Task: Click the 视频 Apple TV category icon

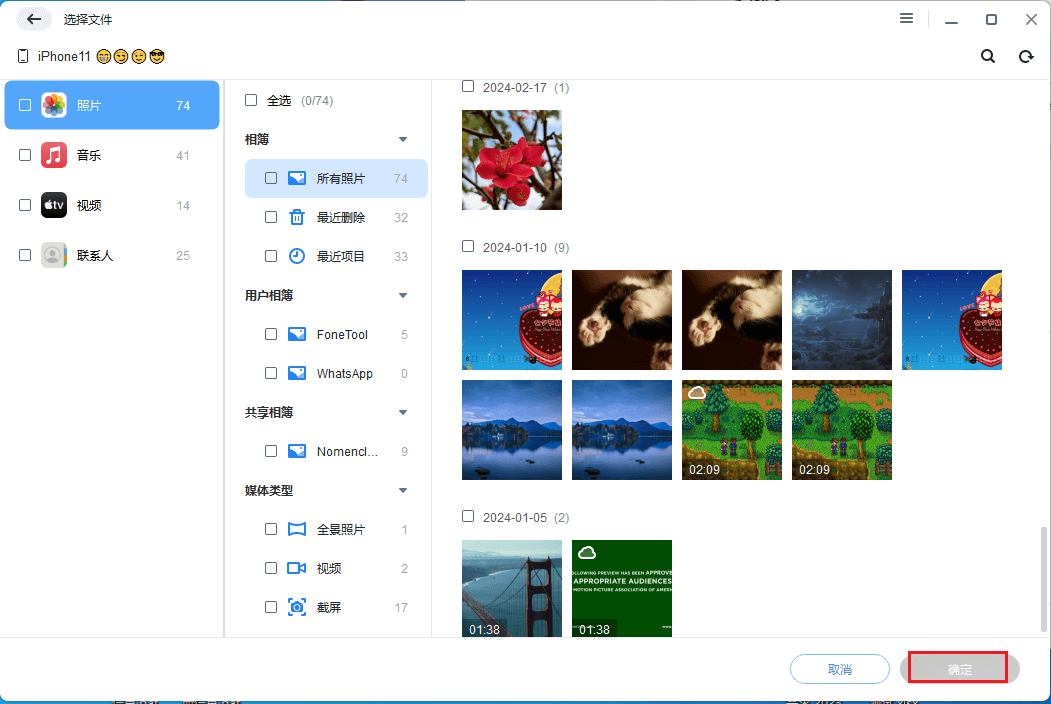Action: coord(53,204)
